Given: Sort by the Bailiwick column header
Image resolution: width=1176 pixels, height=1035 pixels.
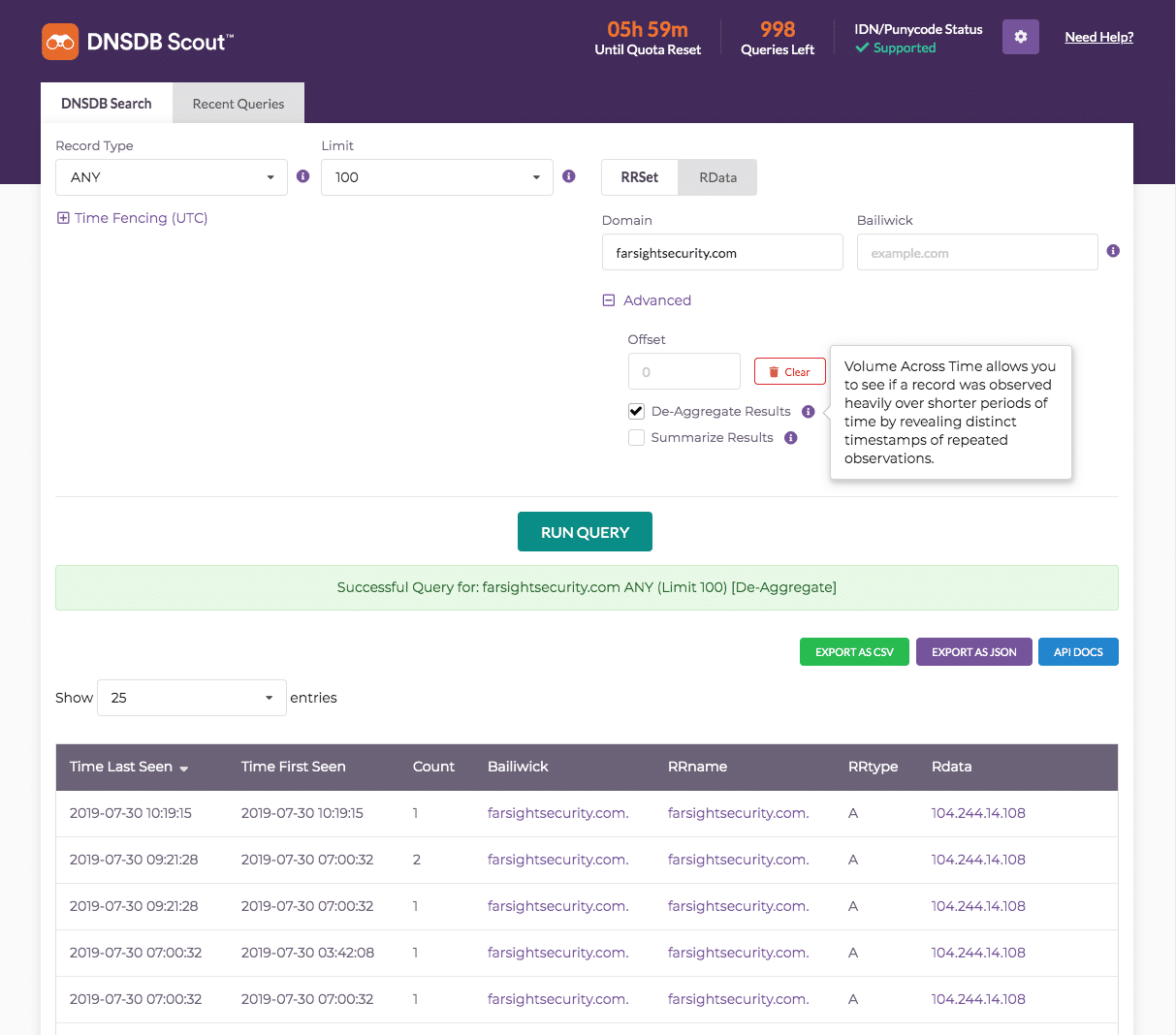Looking at the screenshot, I should coord(518,767).
